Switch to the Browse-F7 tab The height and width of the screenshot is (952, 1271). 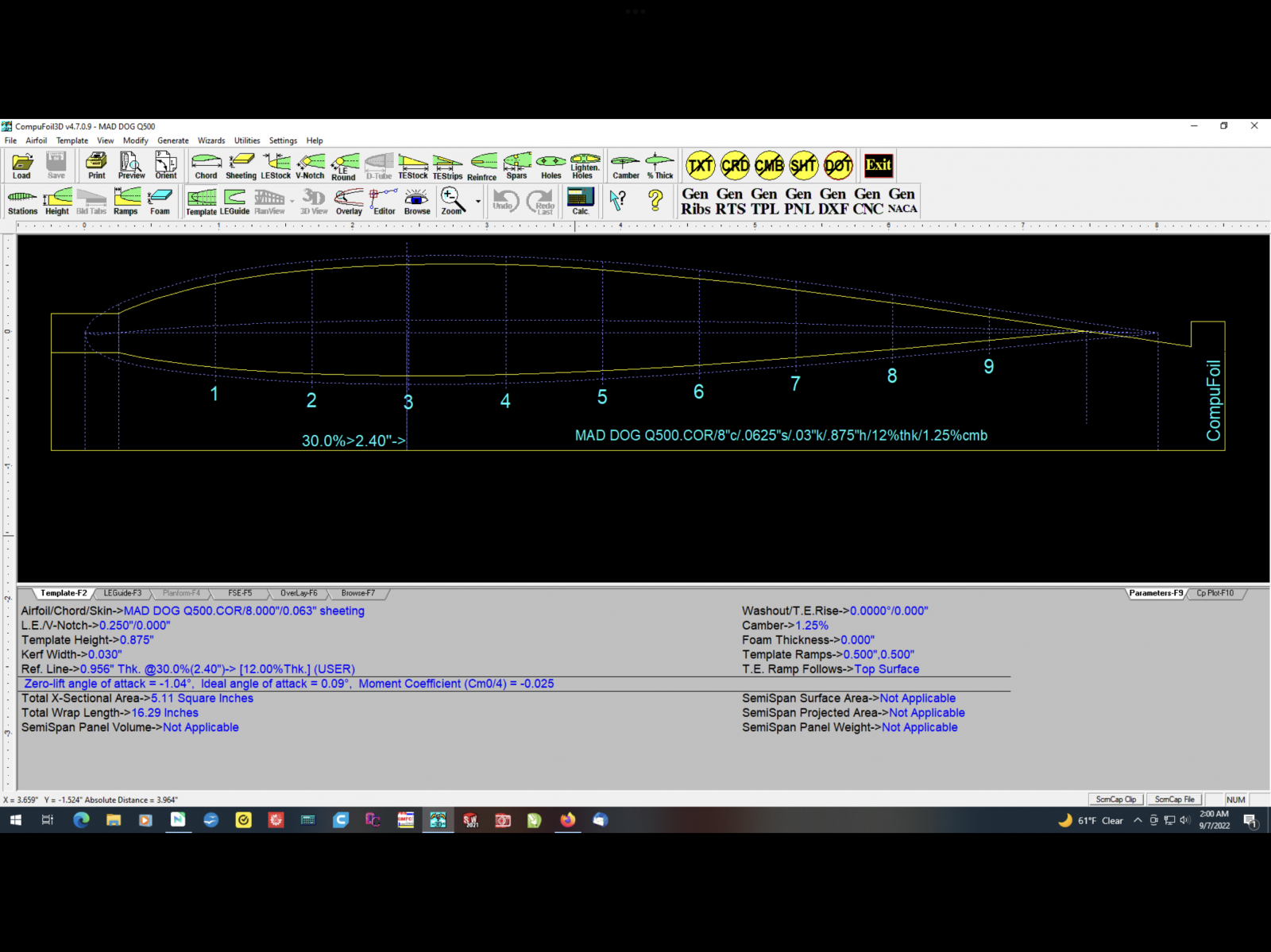(358, 593)
